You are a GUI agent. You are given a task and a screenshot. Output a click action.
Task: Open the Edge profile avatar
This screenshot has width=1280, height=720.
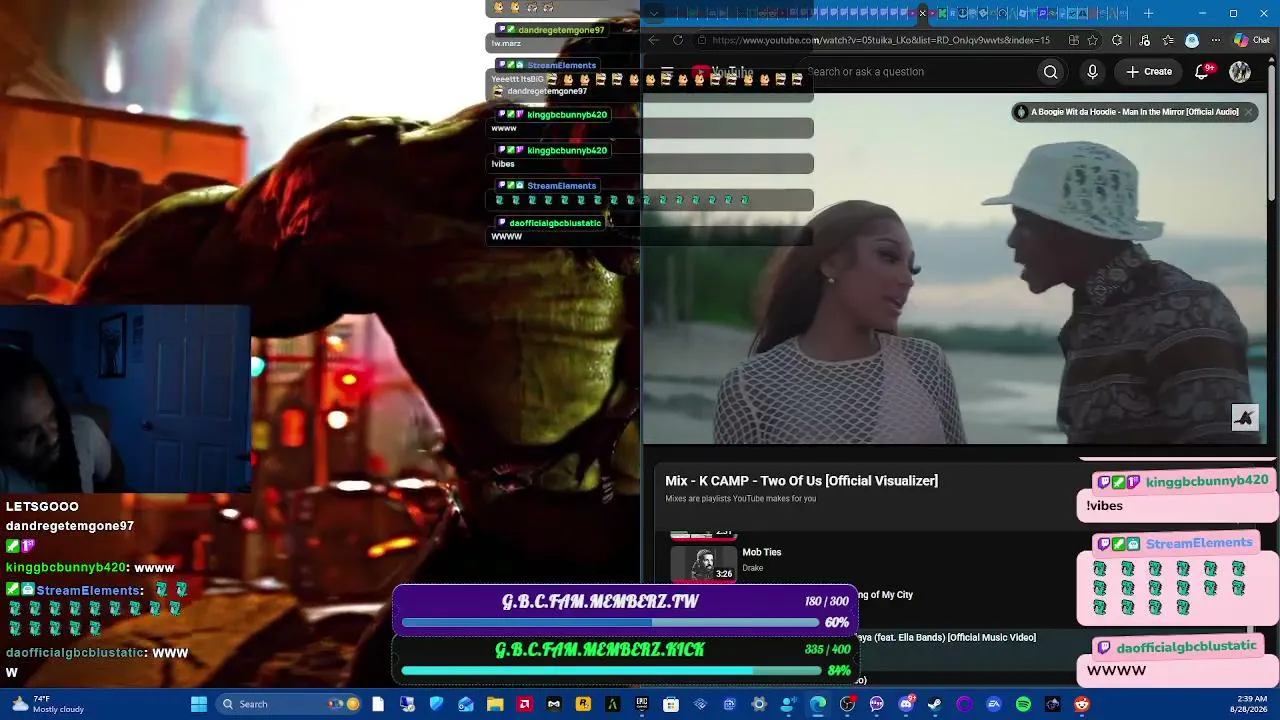(1192, 40)
